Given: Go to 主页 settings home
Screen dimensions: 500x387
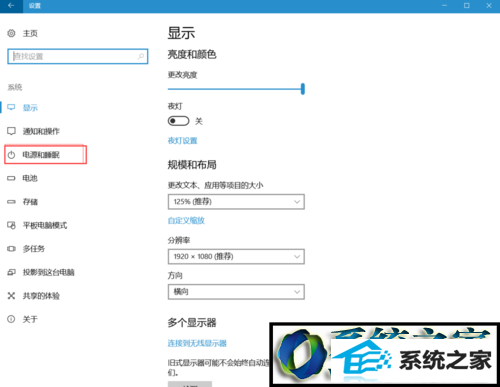Looking at the screenshot, I should pos(30,33).
